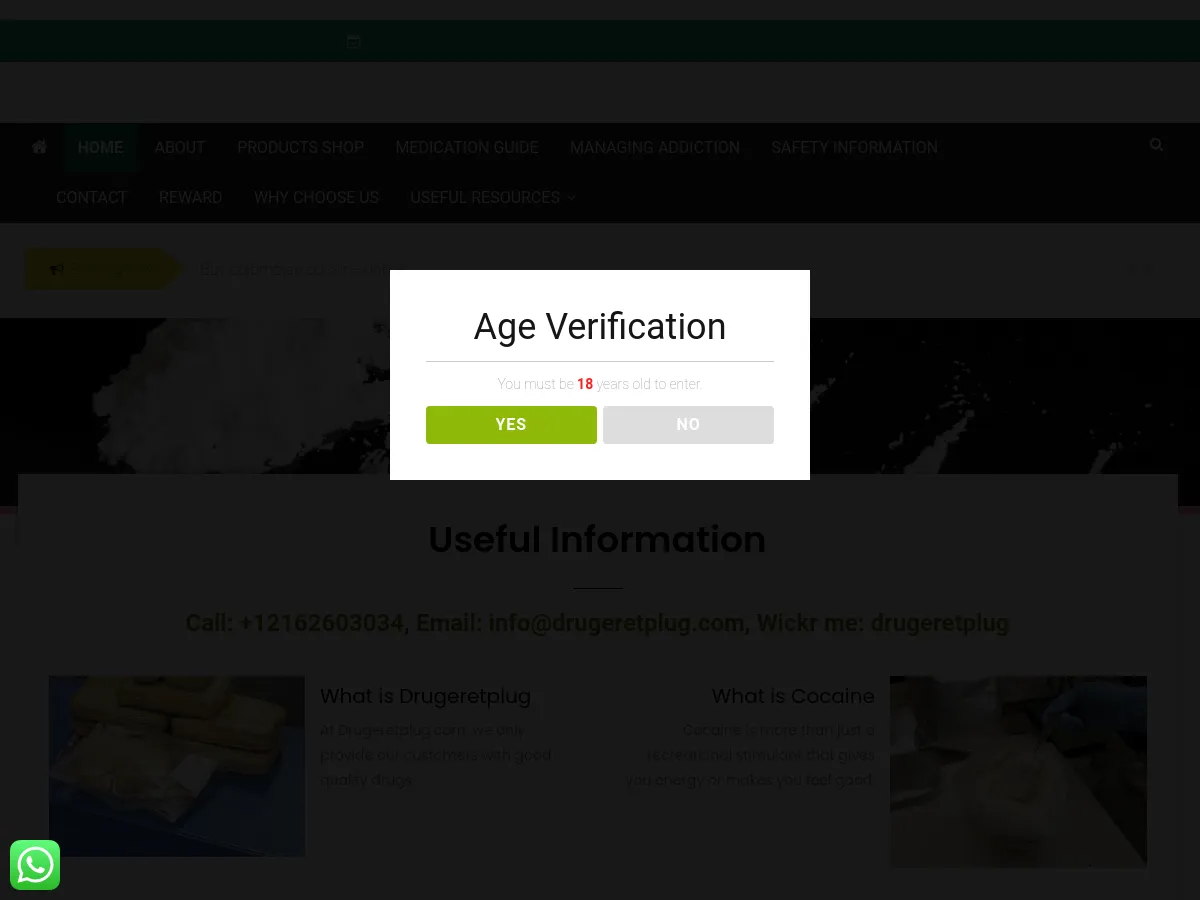Select the REWARD menu item
The height and width of the screenshot is (900, 1200).
coord(190,198)
